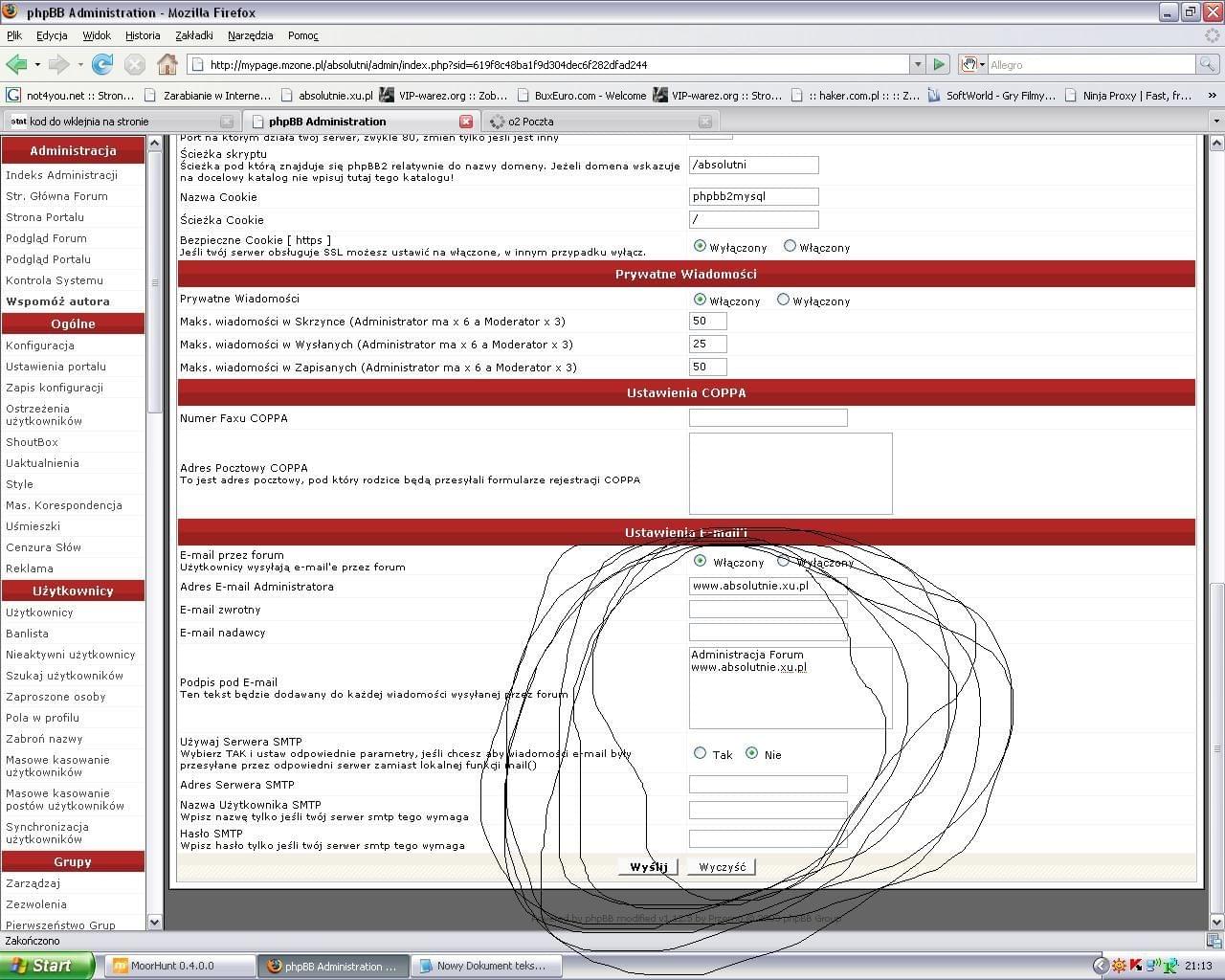The image size is (1225, 980).
Task: Open the VIP-warez.org :: Zob... bookmark
Action: coord(444,95)
